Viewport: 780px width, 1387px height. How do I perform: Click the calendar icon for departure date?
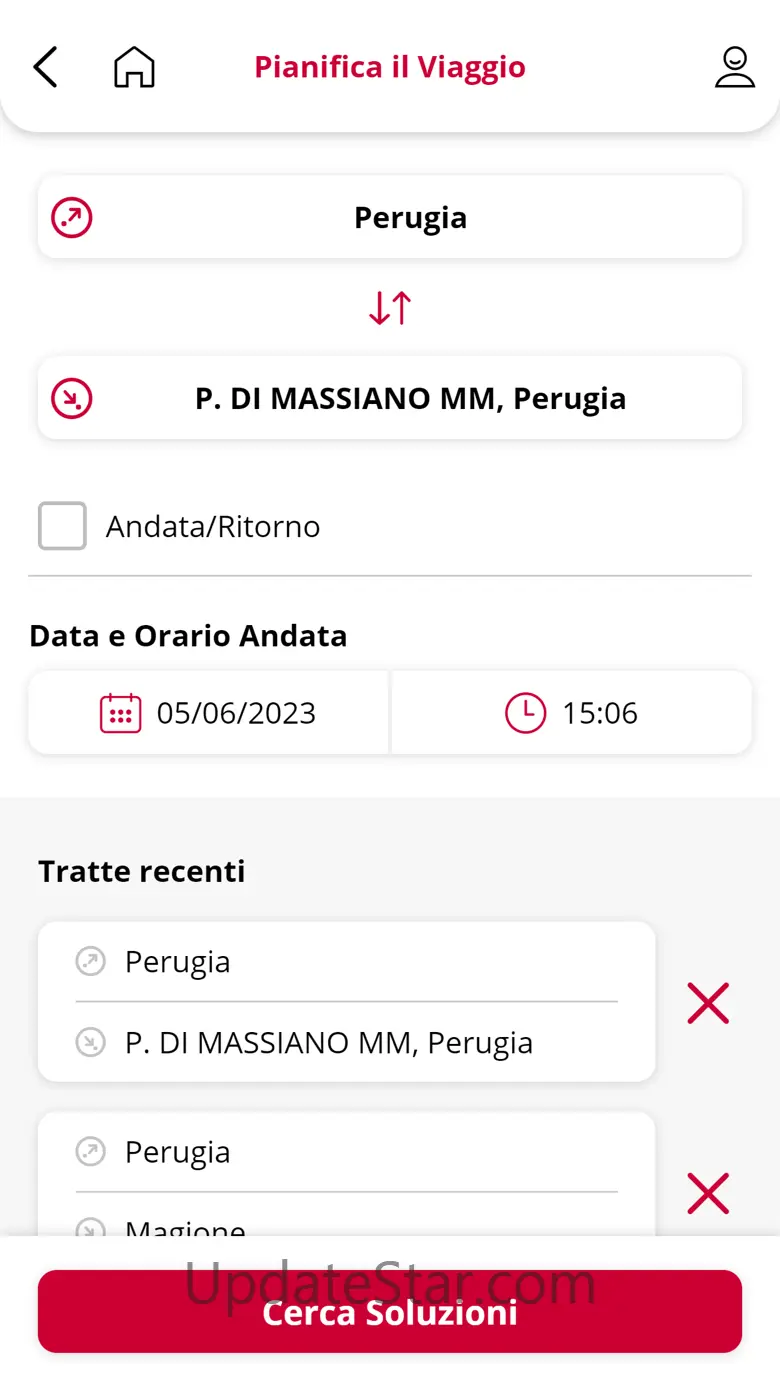120,713
